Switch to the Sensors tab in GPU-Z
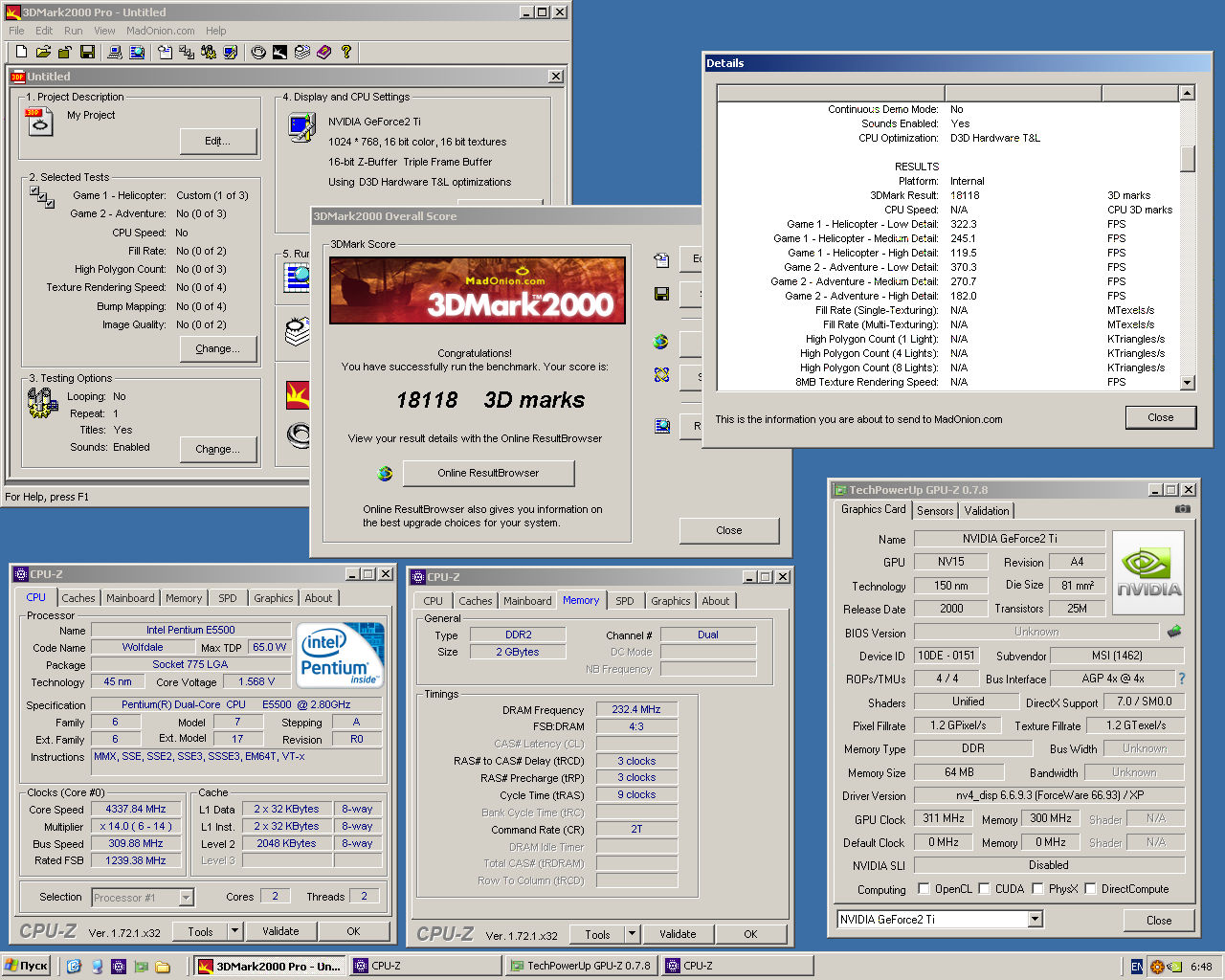Image resolution: width=1225 pixels, height=980 pixels. tap(935, 511)
